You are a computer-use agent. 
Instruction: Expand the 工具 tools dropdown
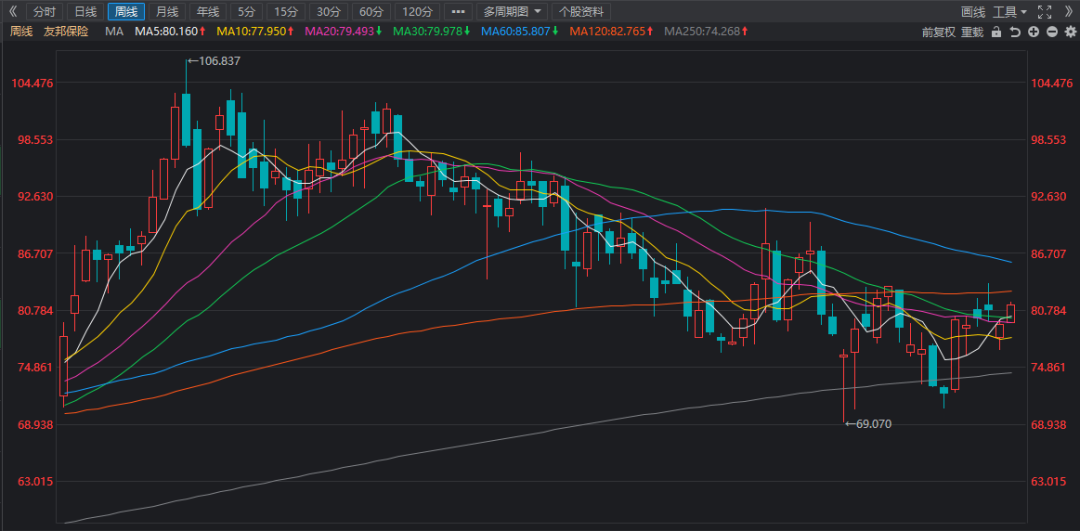point(1009,12)
